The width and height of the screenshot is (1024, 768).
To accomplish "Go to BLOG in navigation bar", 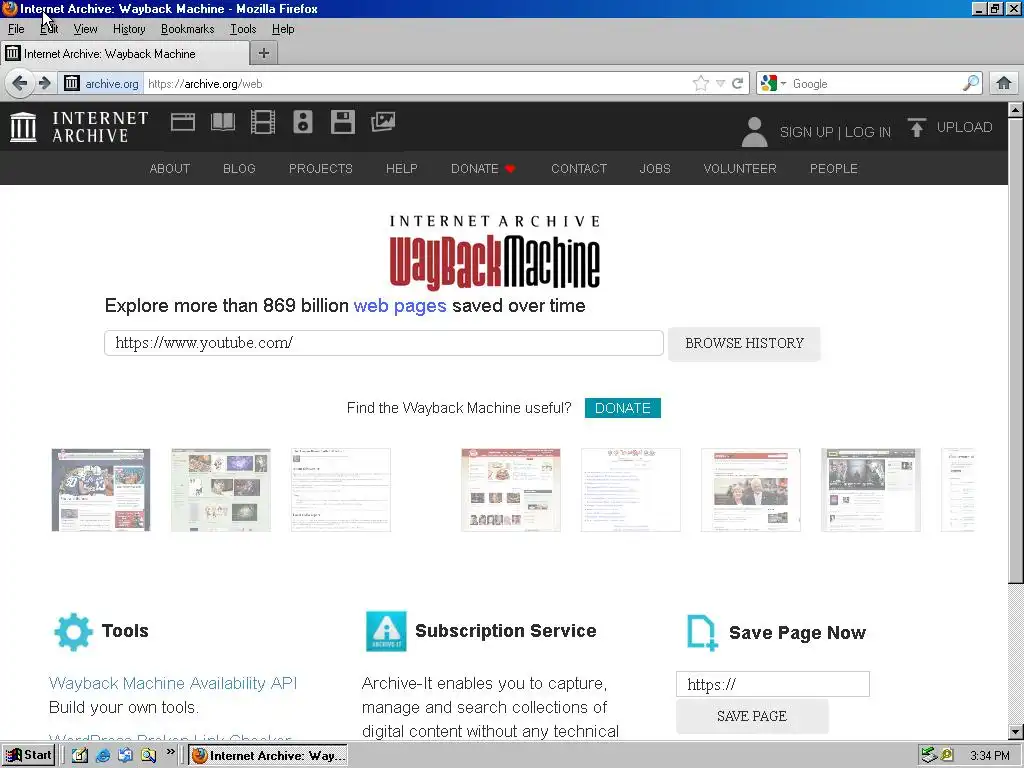I will pyautogui.click(x=239, y=168).
